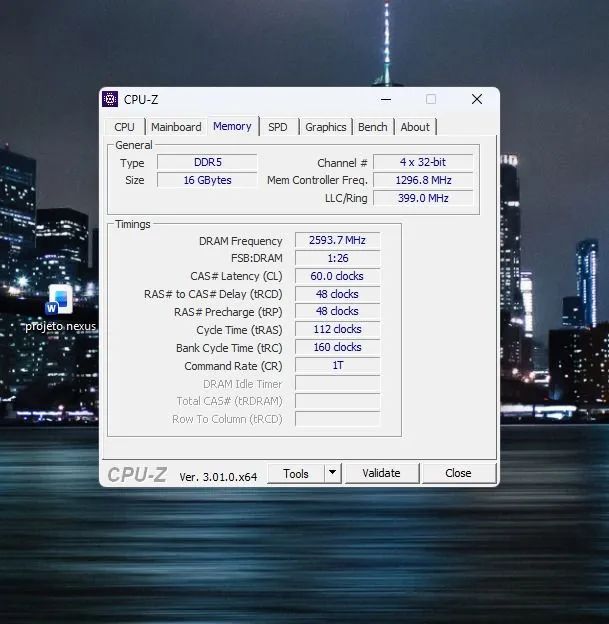This screenshot has height=624, width=609.
Task: Open the About tab
Action: [415, 127]
